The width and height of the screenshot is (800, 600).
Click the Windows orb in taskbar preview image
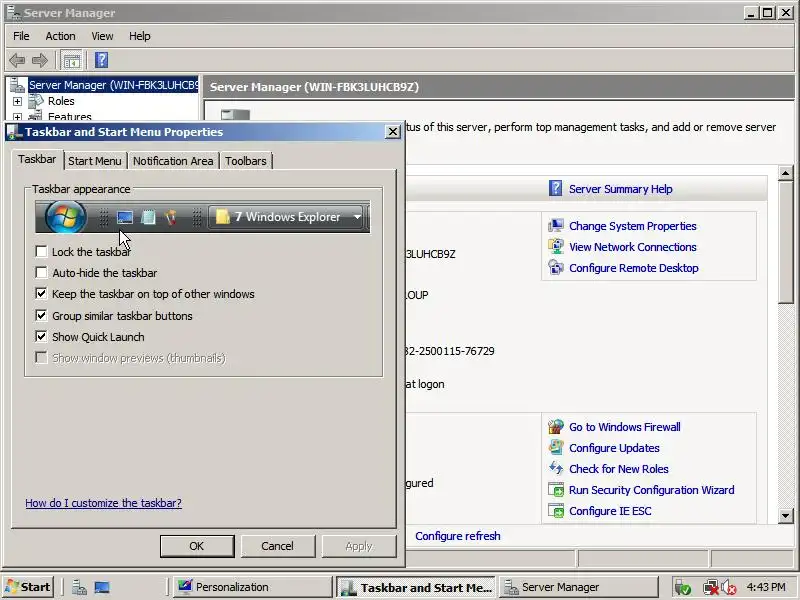pos(65,217)
